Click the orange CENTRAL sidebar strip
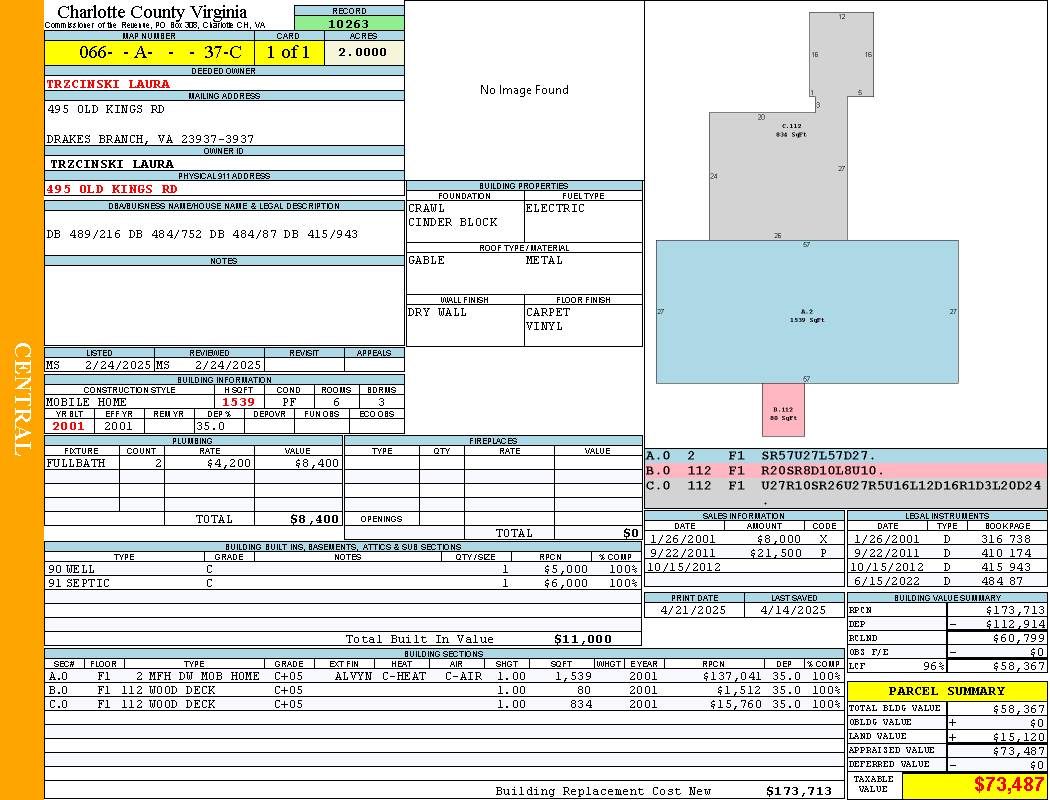The width and height of the screenshot is (1050, 800). (22, 400)
